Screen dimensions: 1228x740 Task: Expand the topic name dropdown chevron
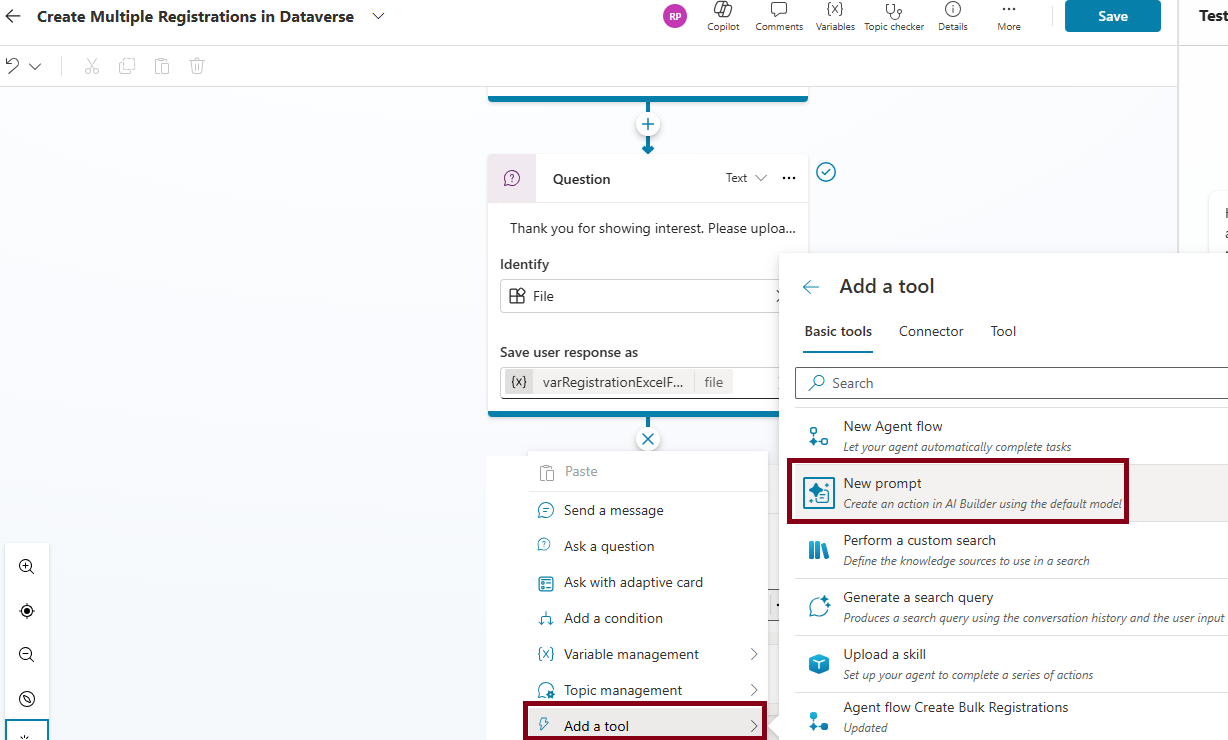pyautogui.click(x=378, y=17)
